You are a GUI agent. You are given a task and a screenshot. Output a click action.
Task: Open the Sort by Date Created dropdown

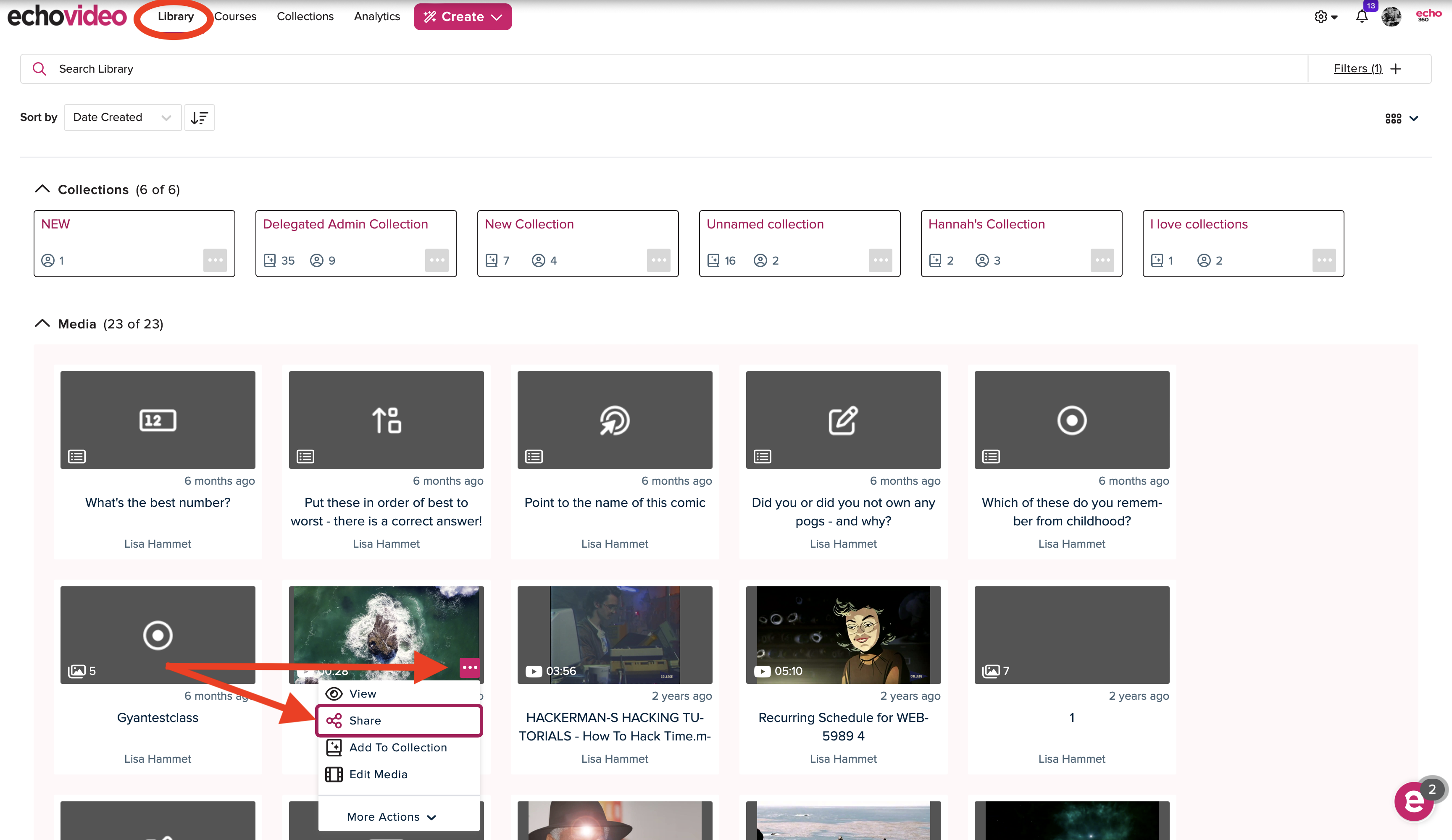pos(121,117)
